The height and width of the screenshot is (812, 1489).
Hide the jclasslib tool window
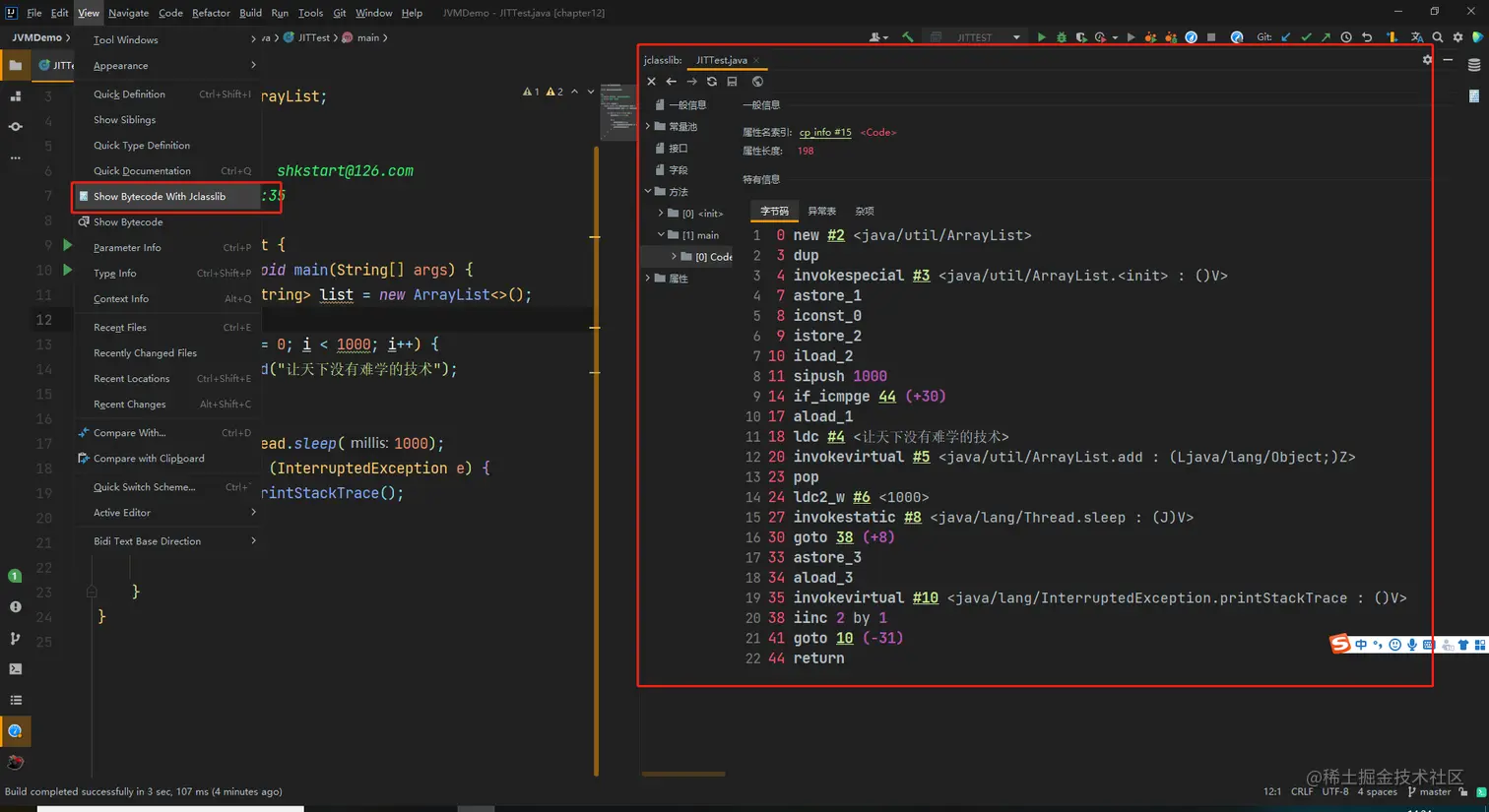click(1448, 60)
